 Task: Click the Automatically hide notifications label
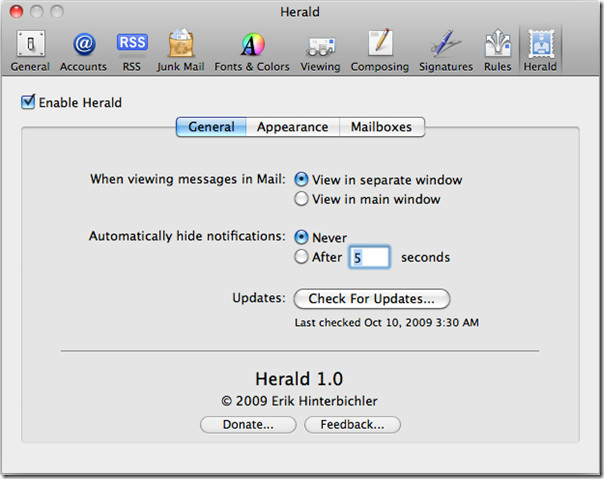(188, 236)
